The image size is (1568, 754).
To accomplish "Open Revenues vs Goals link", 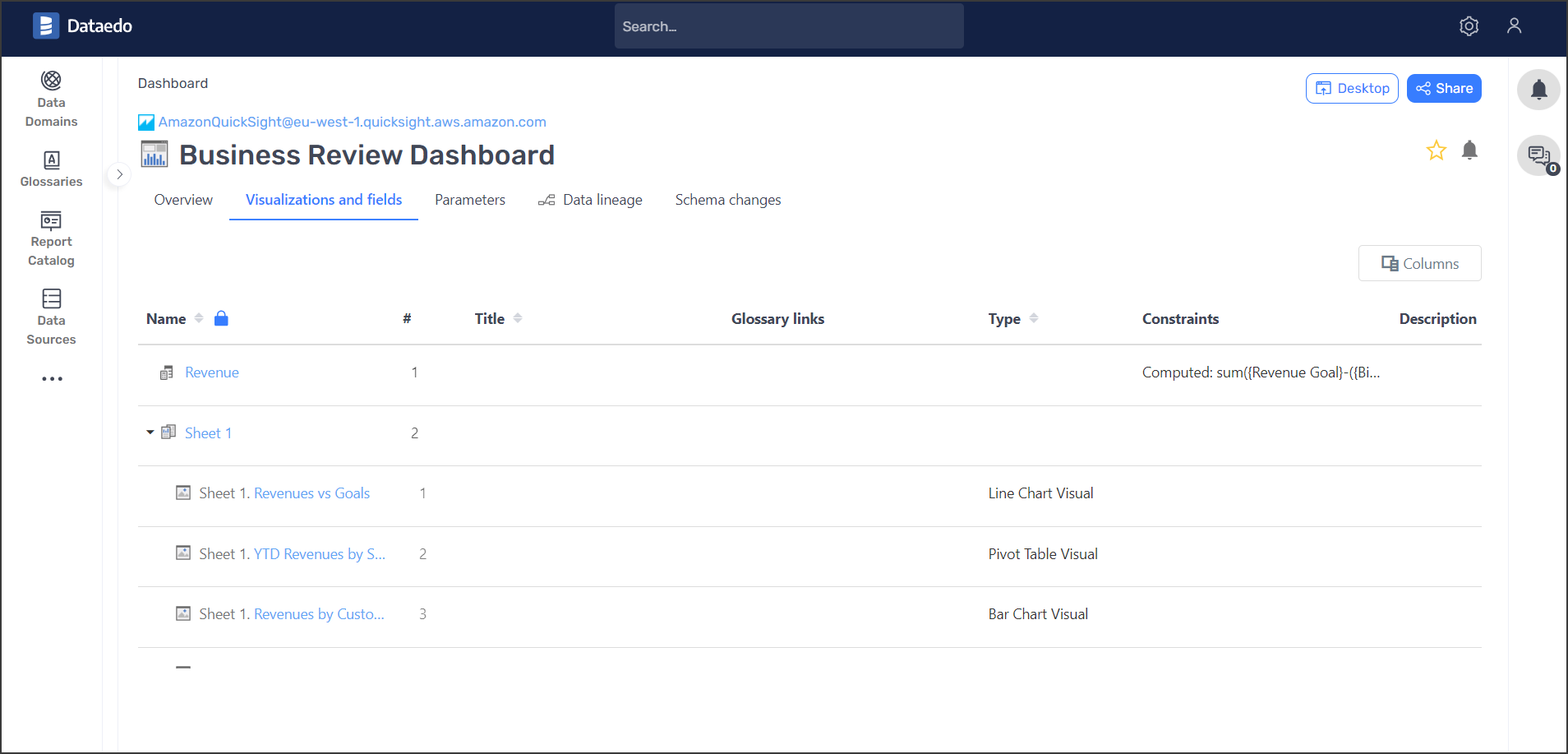I will pyautogui.click(x=311, y=493).
